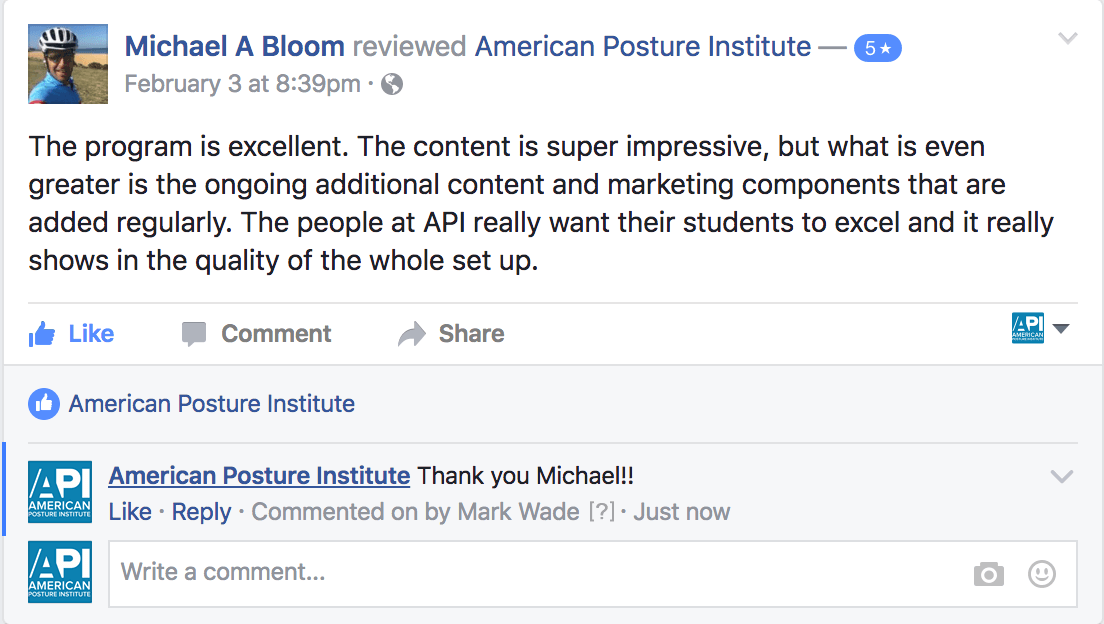This screenshot has height=624, width=1104.
Task: Click Michael A Bloom's profile photo
Action: click(68, 64)
